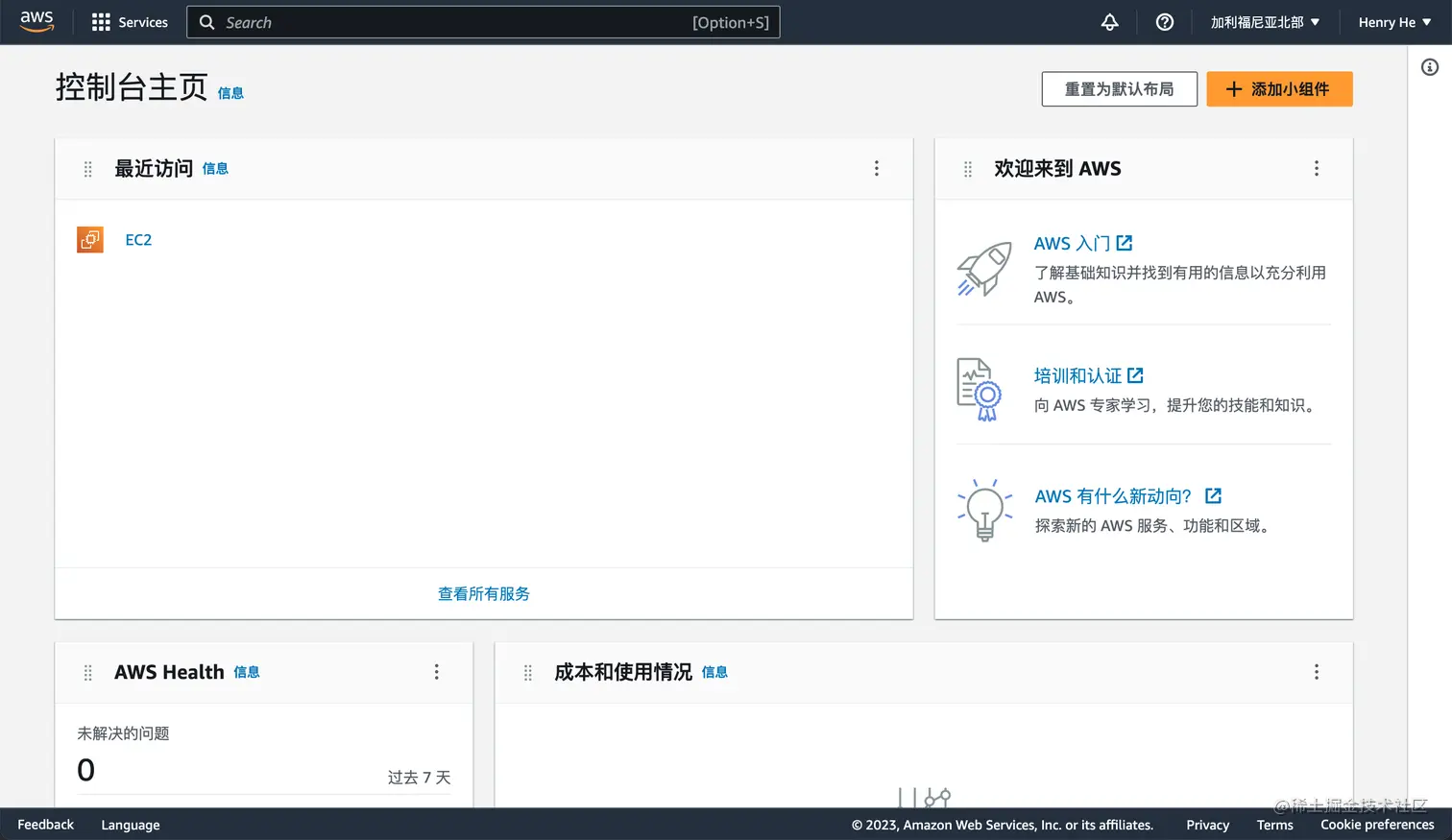The image size is (1452, 840).
Task: Open the Services grid menu
Action: tap(101, 22)
